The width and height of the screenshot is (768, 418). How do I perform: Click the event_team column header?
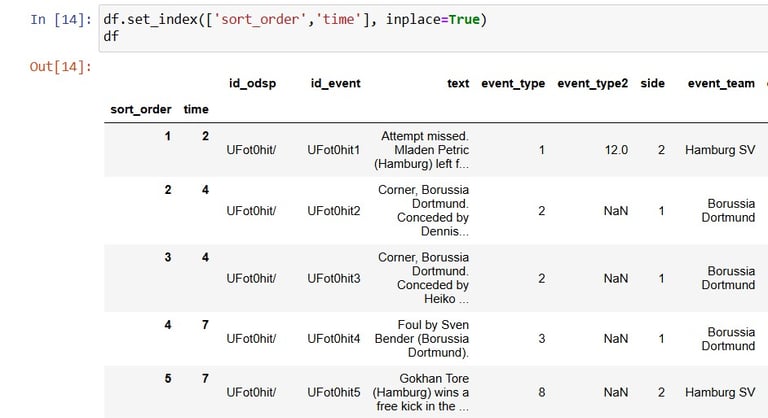[721, 83]
